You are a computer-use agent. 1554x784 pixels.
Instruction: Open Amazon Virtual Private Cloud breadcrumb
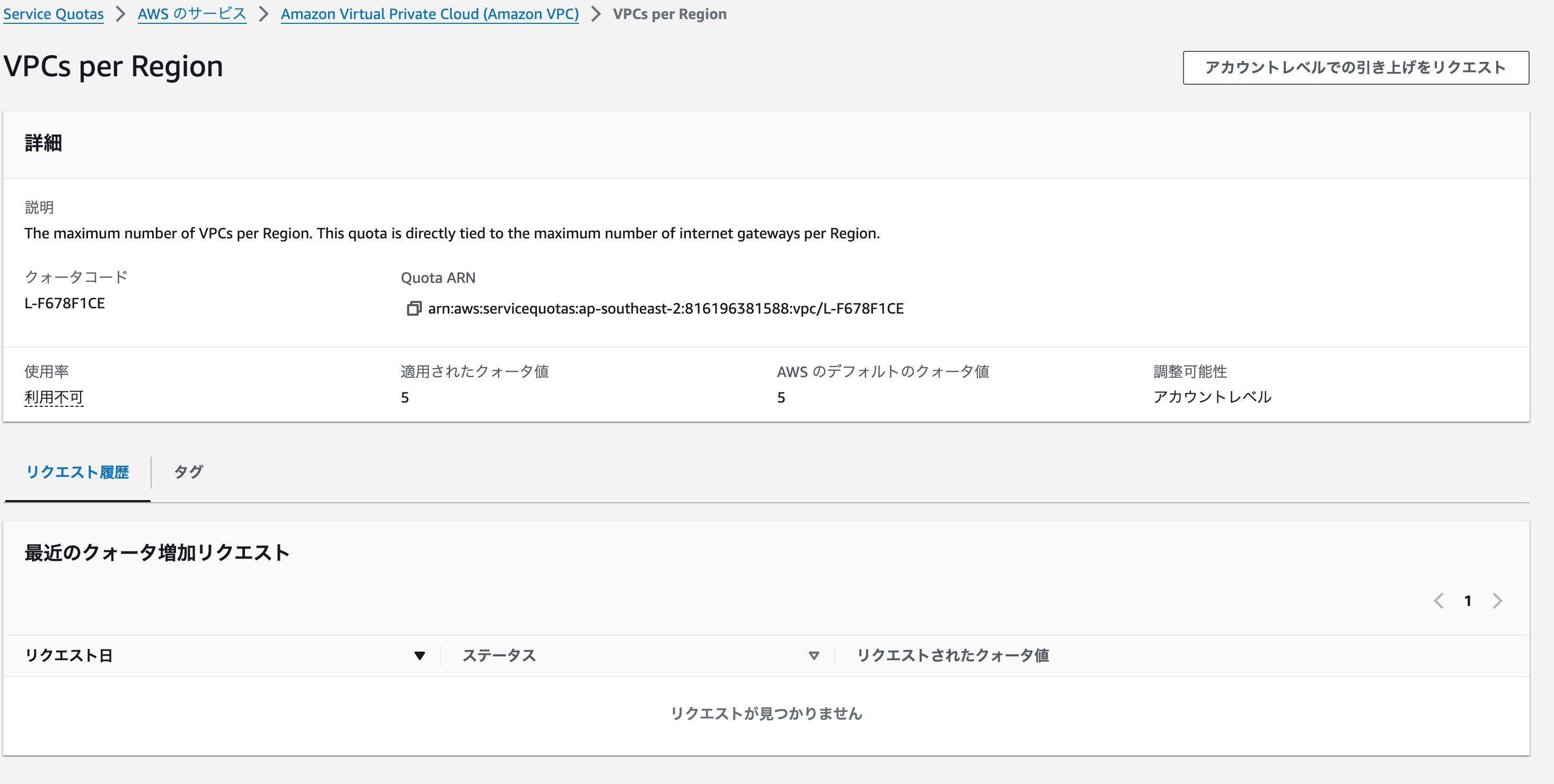point(429,14)
